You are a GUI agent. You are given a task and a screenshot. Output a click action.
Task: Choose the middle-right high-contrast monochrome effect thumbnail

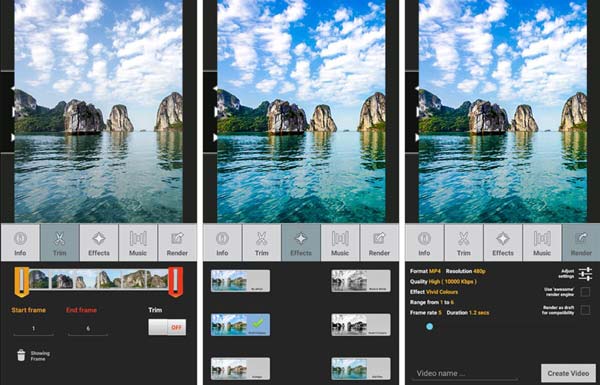(x=361, y=325)
